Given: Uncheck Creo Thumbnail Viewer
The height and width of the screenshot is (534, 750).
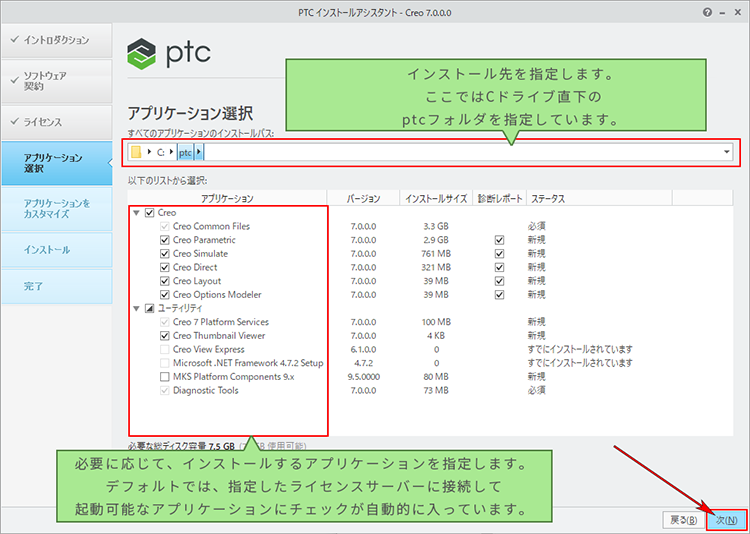Looking at the screenshot, I should [165, 335].
